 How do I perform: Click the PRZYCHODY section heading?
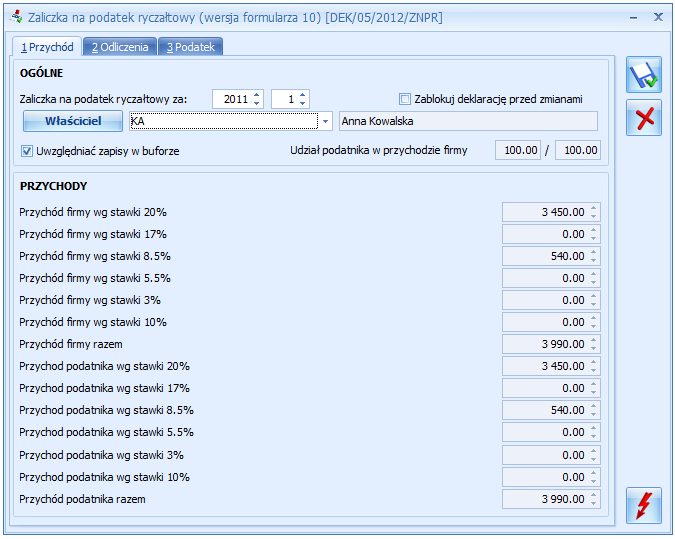53,186
